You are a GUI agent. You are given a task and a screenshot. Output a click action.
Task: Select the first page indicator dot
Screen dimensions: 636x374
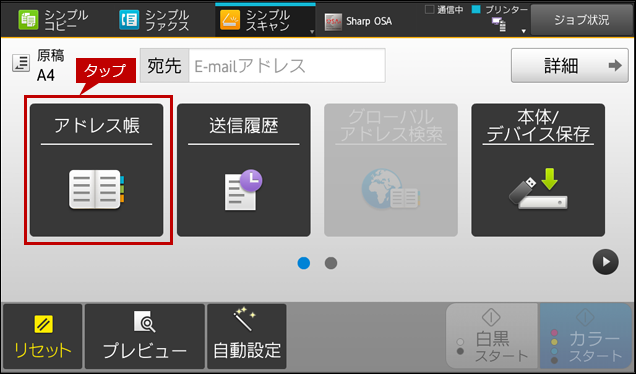pos(304,263)
